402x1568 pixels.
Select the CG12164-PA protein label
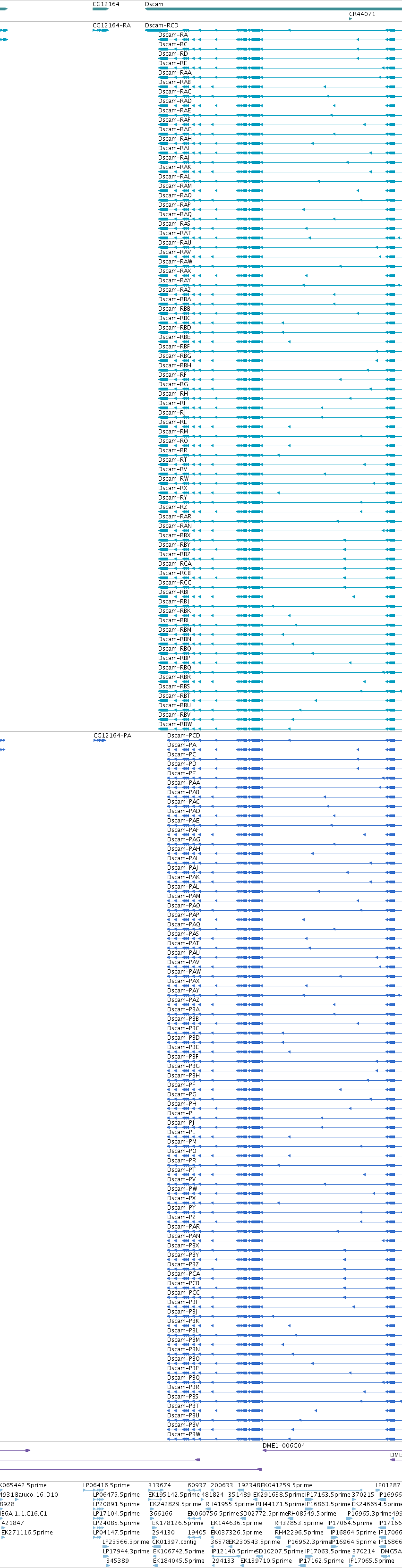coord(112,735)
